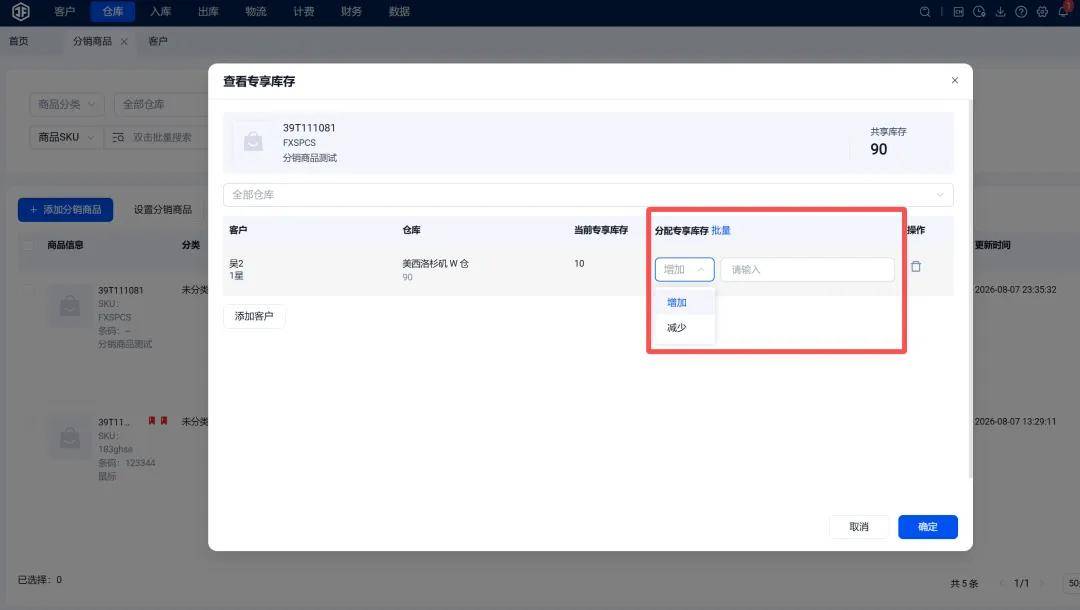Open the help question-mark icon
Image resolution: width=1080 pixels, height=610 pixels.
[1021, 12]
